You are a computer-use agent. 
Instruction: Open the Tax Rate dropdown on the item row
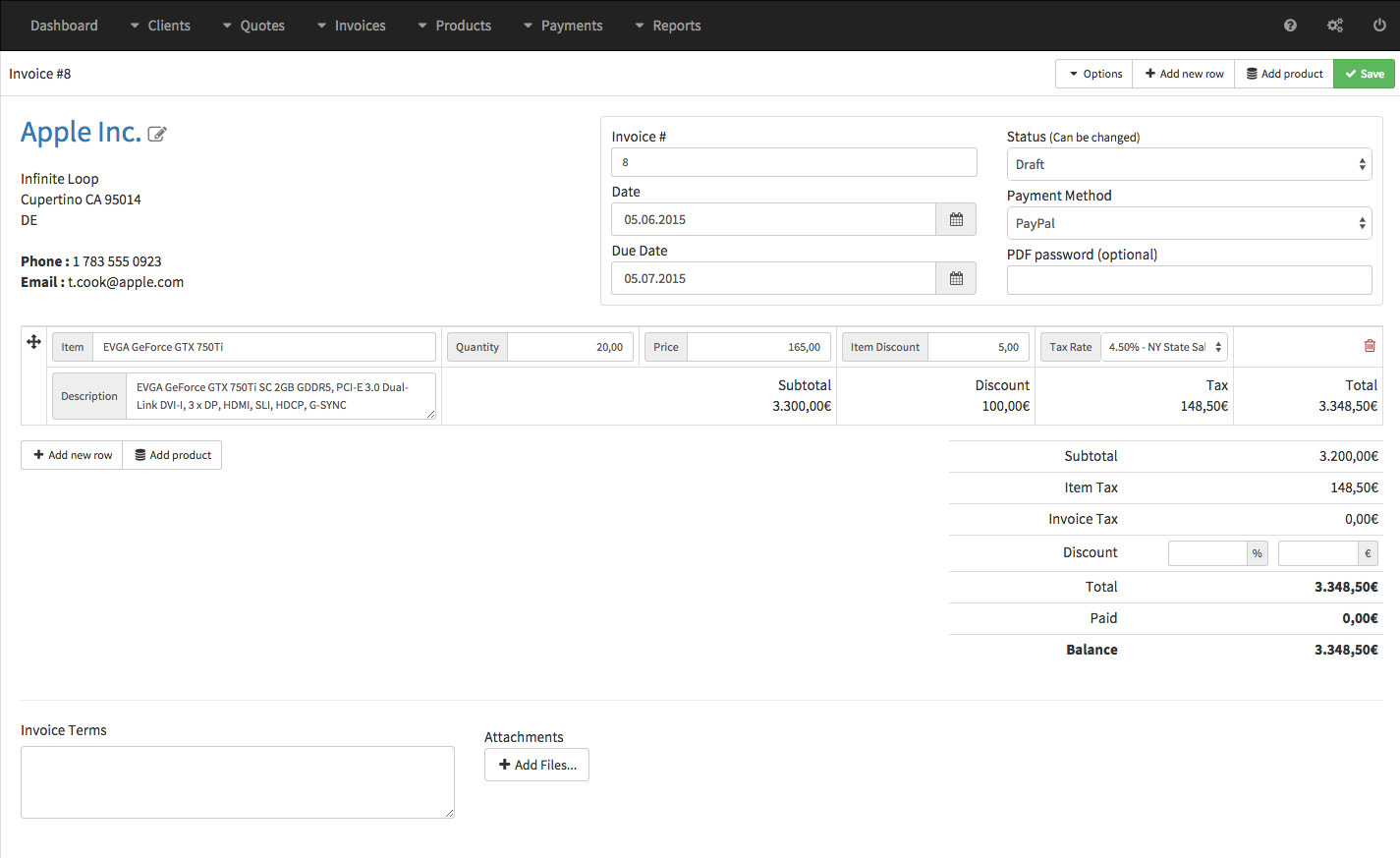(x=1164, y=346)
